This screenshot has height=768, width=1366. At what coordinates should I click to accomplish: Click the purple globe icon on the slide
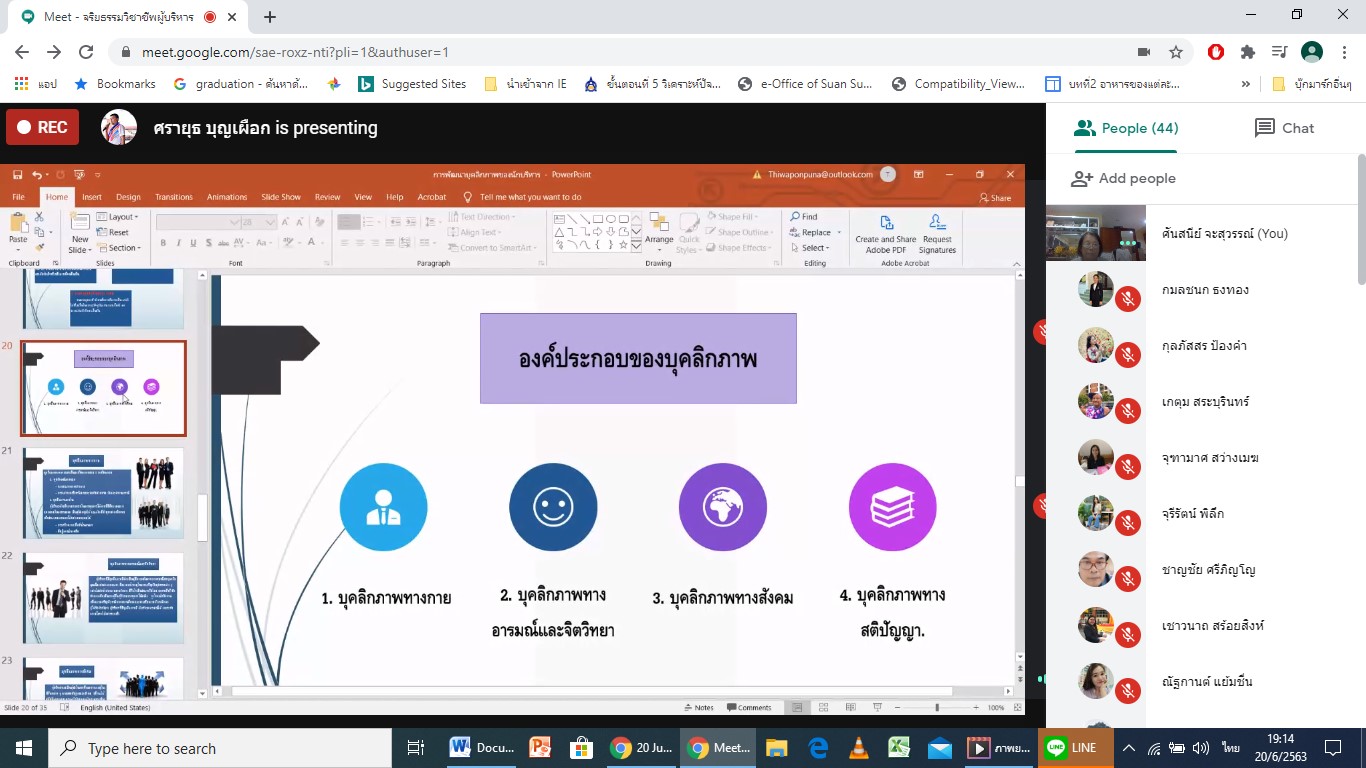coord(722,507)
